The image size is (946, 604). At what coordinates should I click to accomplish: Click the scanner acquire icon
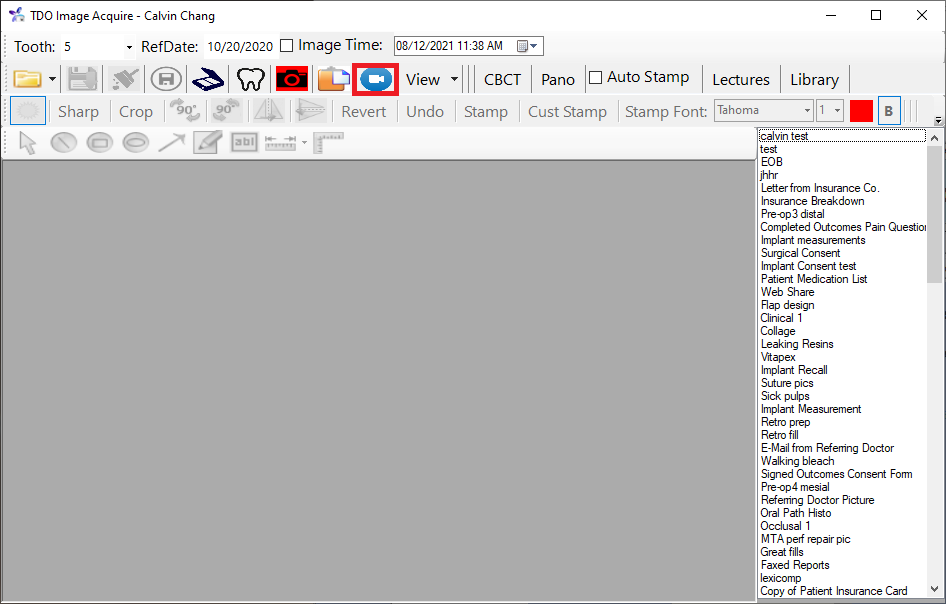(208, 79)
